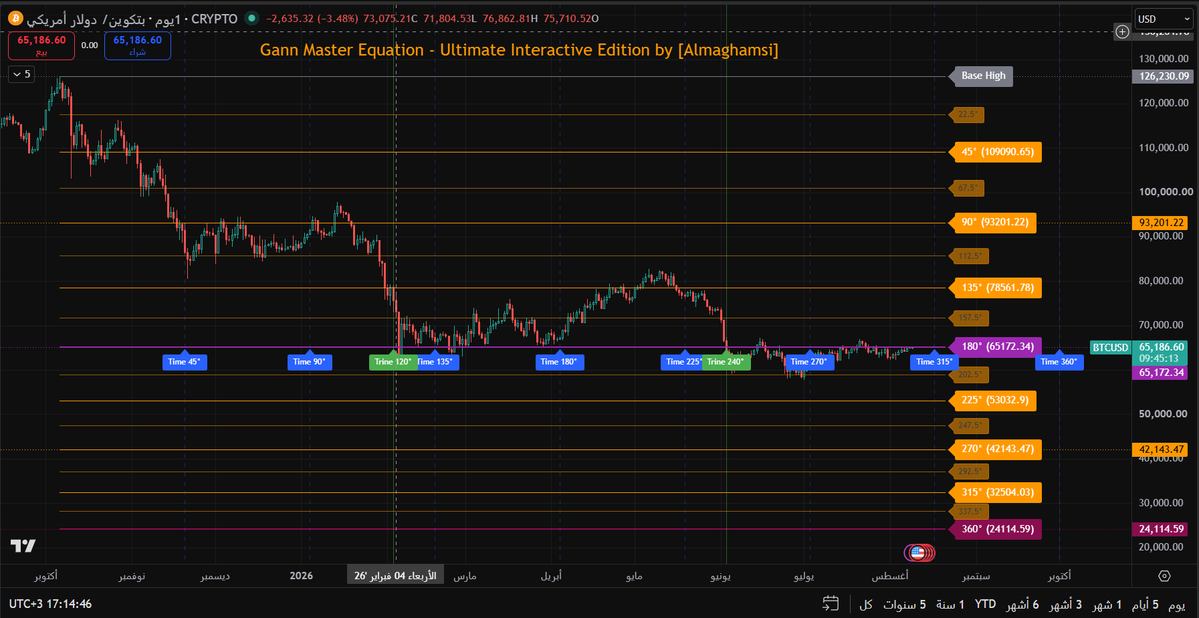The width and height of the screenshot is (1199, 618).
Task: Click the الأربعاء 04 فبراير '26 date label
Action: (395, 575)
